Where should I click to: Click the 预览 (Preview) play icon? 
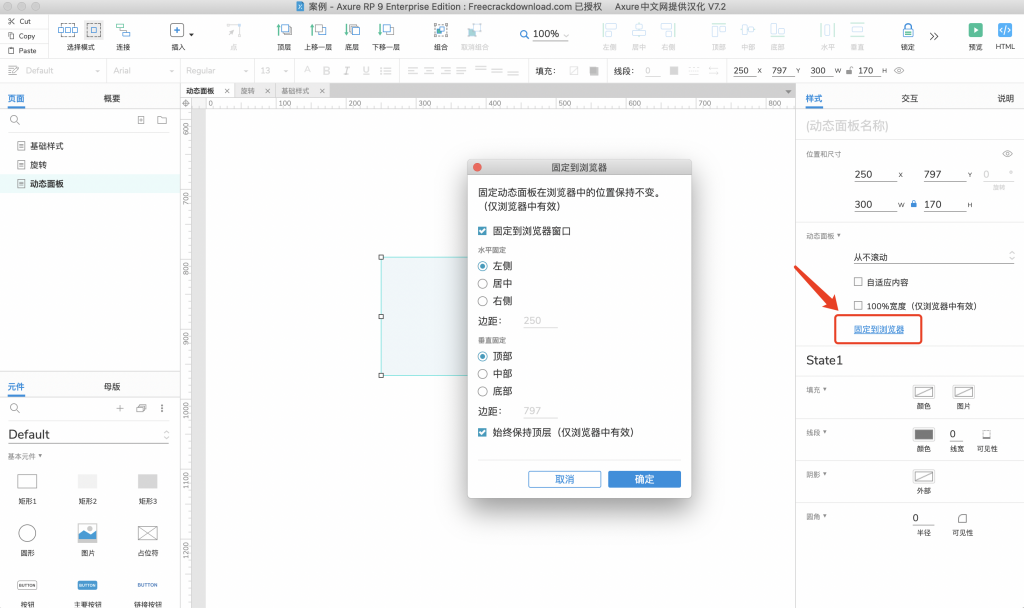pyautogui.click(x=975, y=31)
